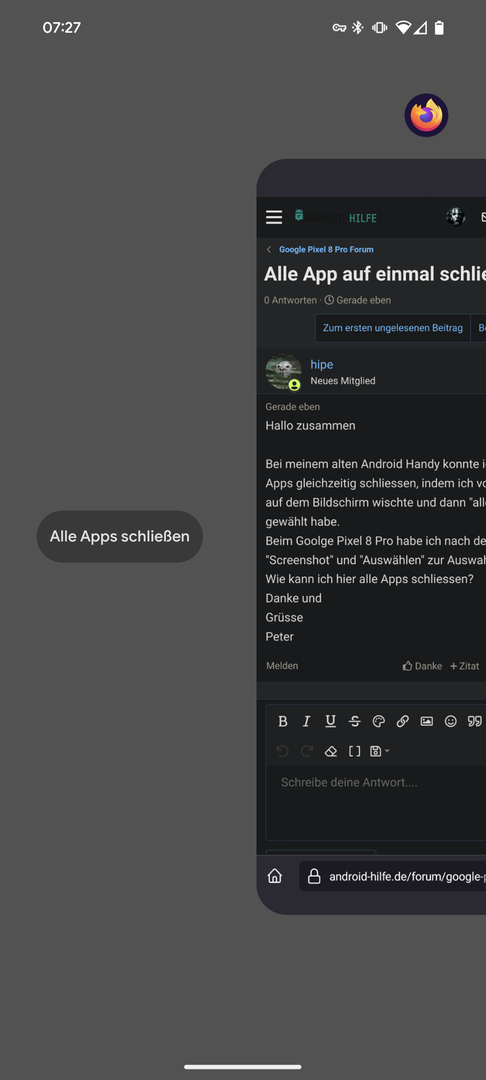Screen dimensions: 486x1080
Task: Click the Bold formatting icon
Action: (282, 721)
